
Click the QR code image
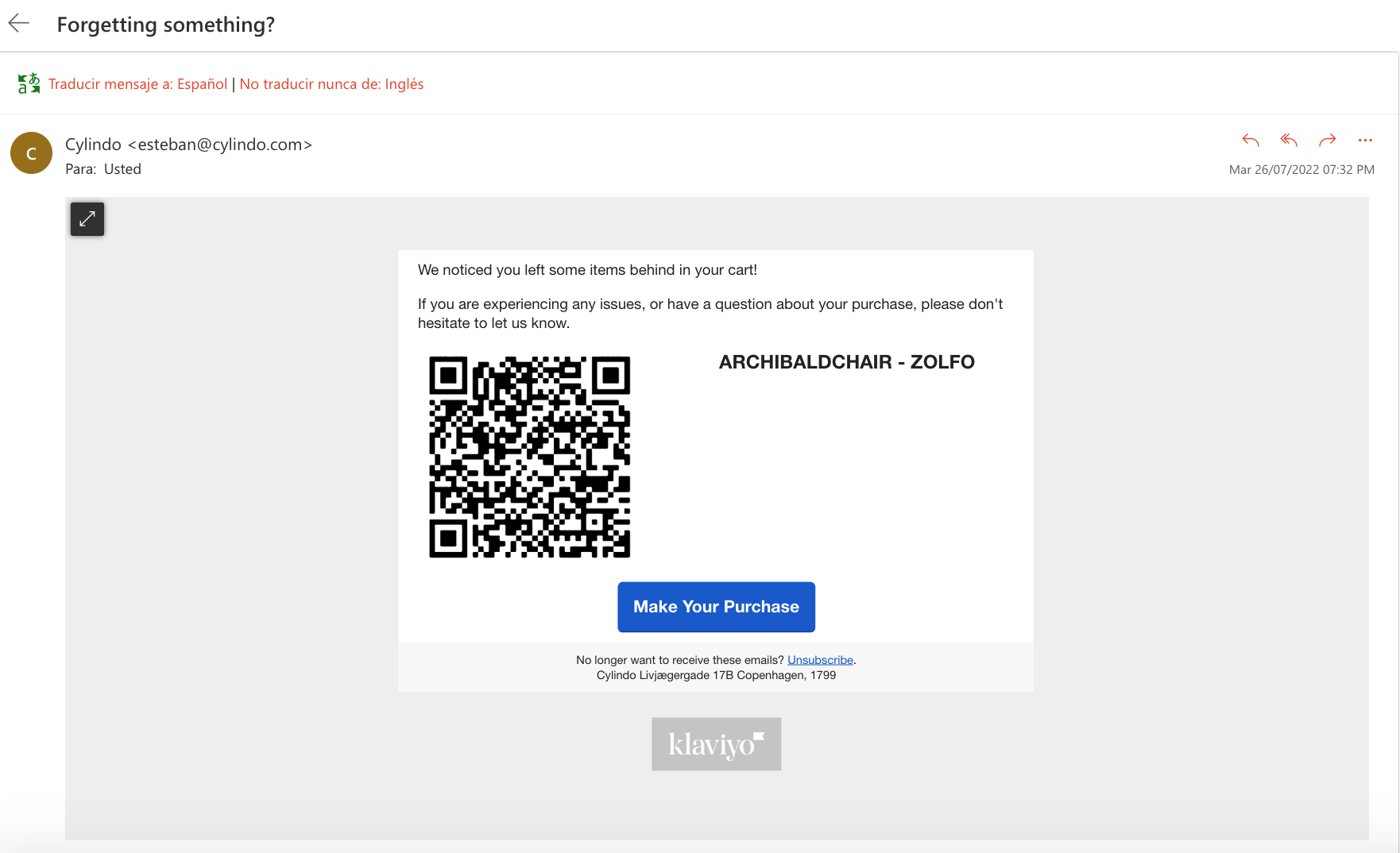coord(529,457)
